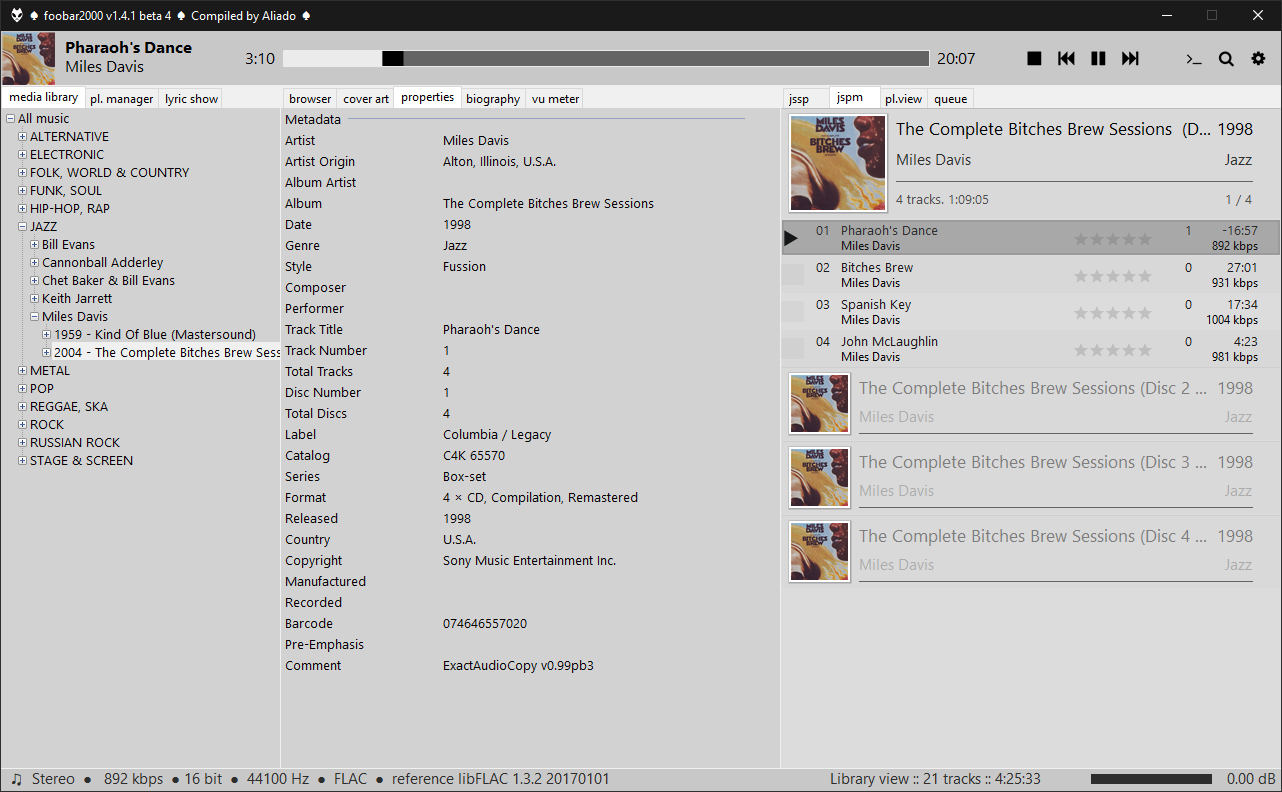
Task: Pause the current track
Action: pyautogui.click(x=1098, y=59)
